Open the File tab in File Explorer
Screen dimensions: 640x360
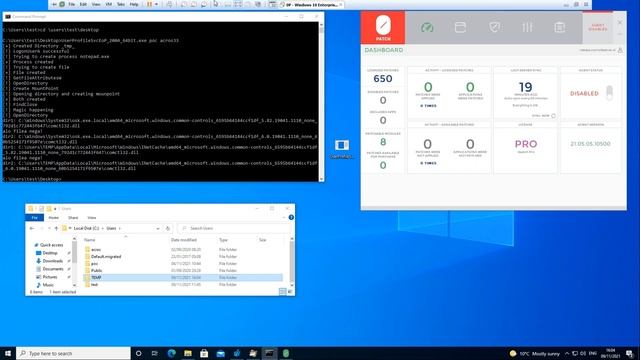click(x=35, y=218)
